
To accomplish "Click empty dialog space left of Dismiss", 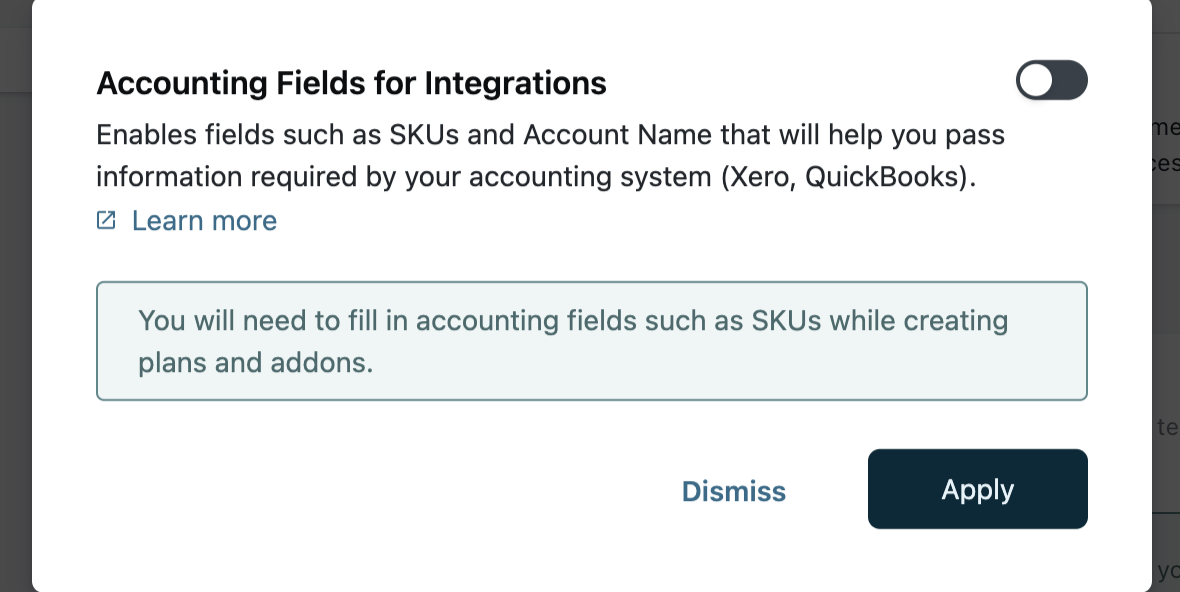I will tap(350, 490).
